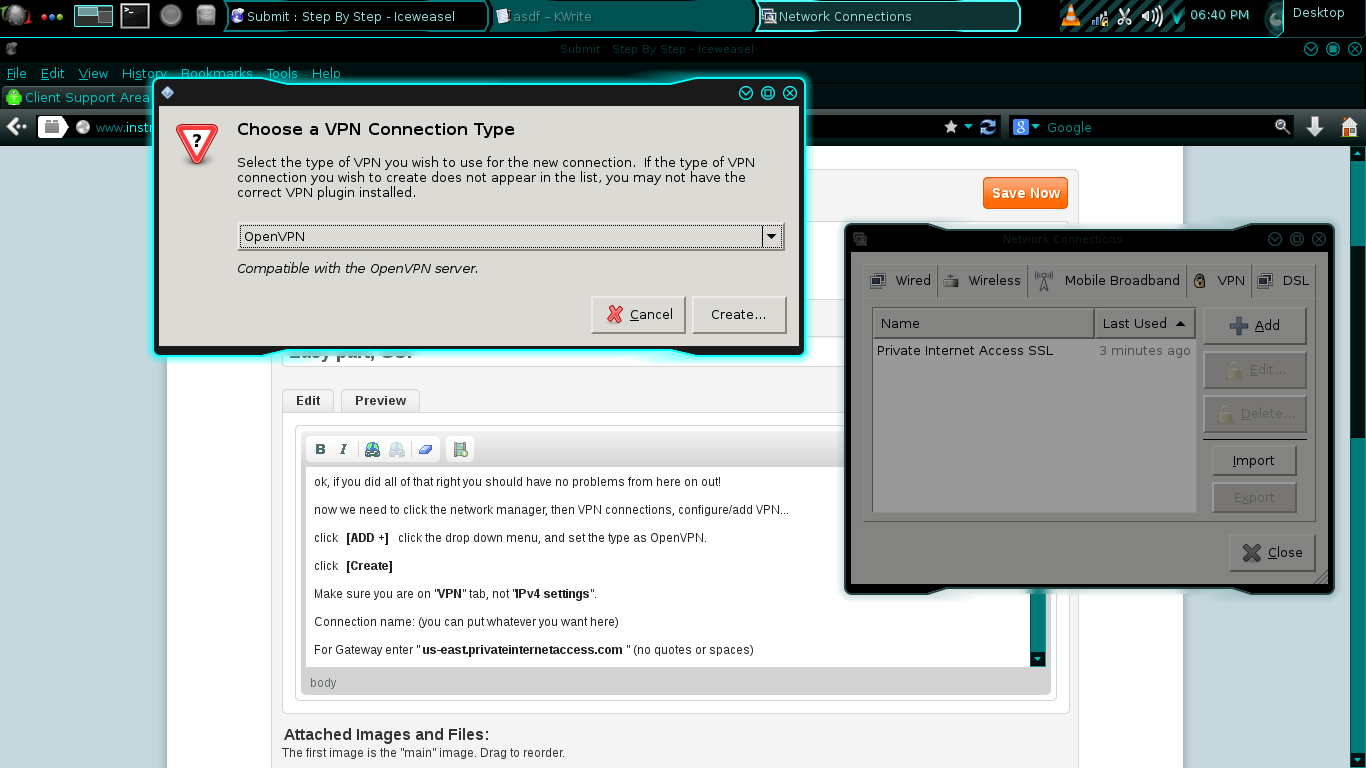Click the editor scrollbar down arrow
This screenshot has width=1366, height=768.
click(1037, 658)
